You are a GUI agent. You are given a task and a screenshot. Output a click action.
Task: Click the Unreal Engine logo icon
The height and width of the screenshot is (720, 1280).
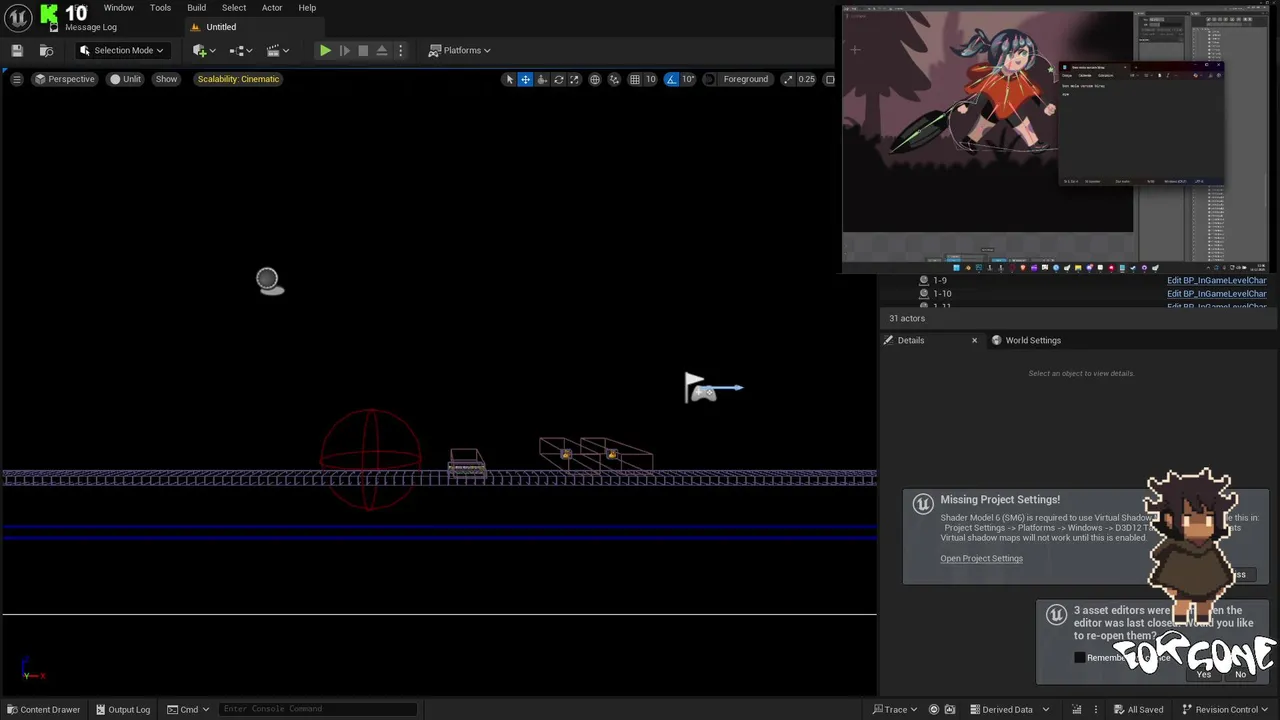point(17,16)
